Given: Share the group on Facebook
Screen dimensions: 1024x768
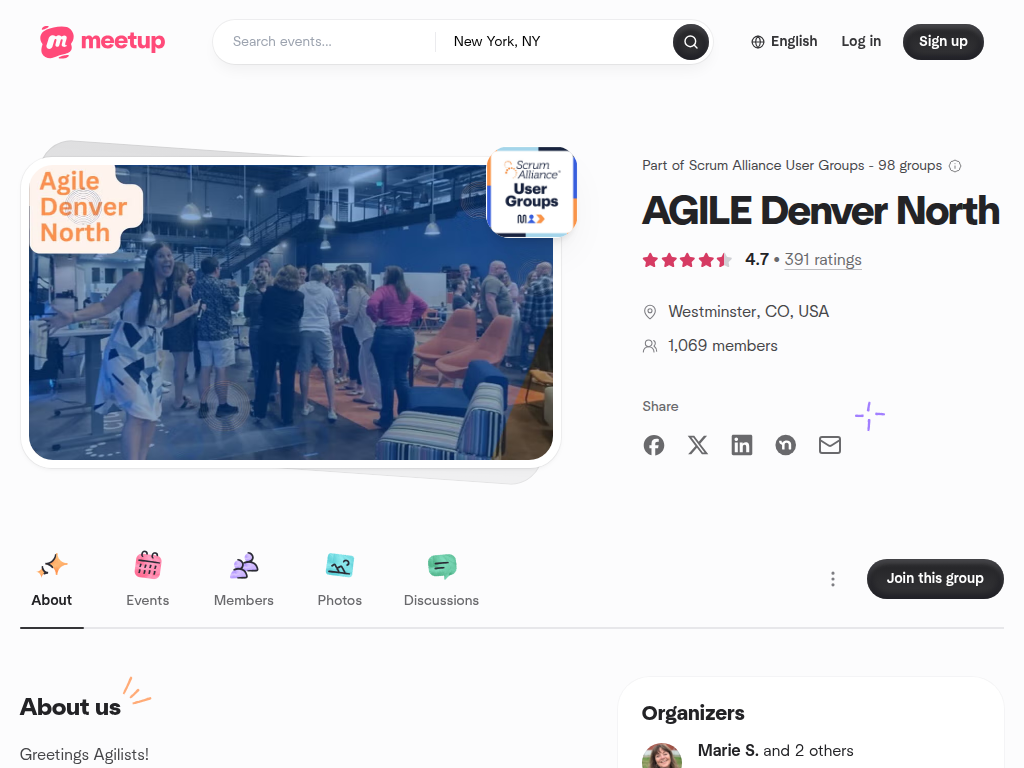Looking at the screenshot, I should (654, 445).
